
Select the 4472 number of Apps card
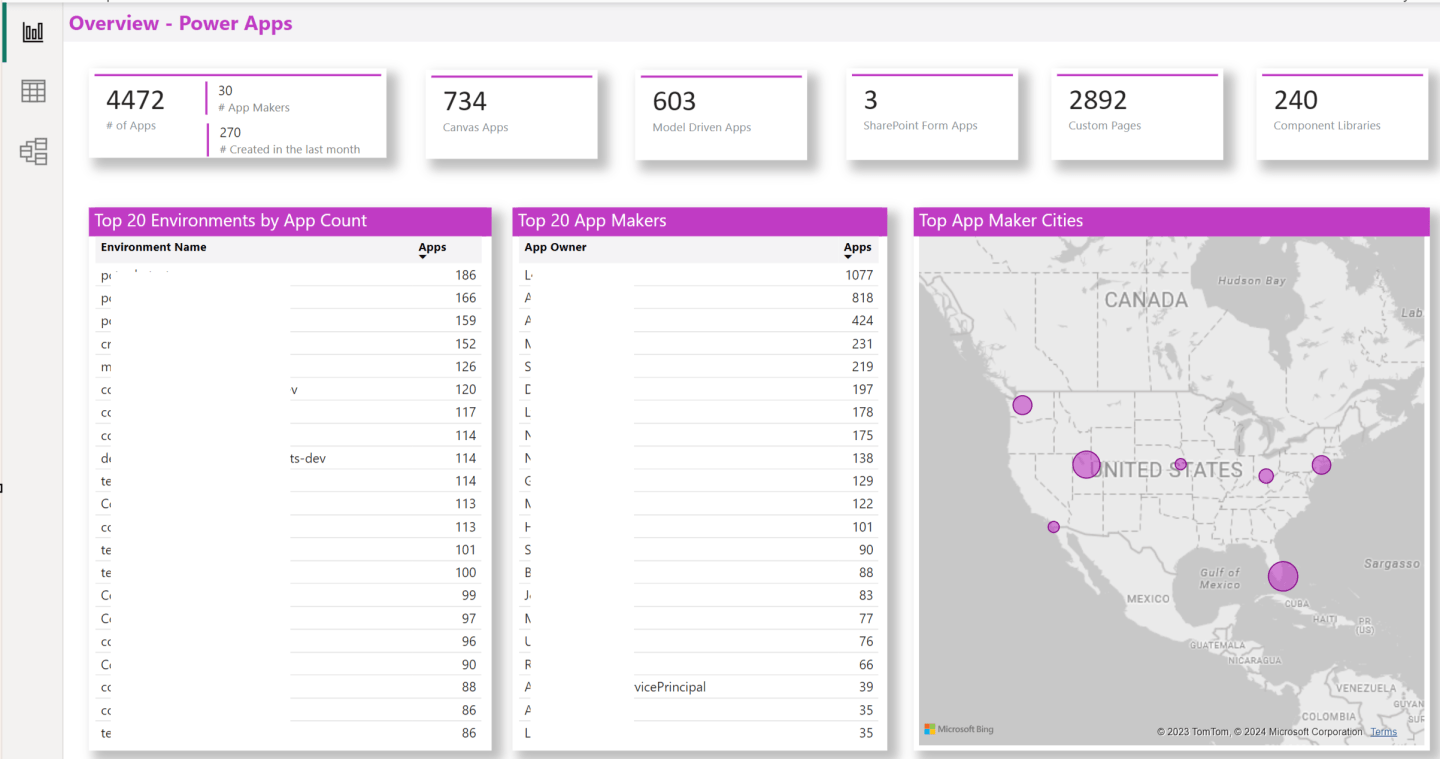237,115
